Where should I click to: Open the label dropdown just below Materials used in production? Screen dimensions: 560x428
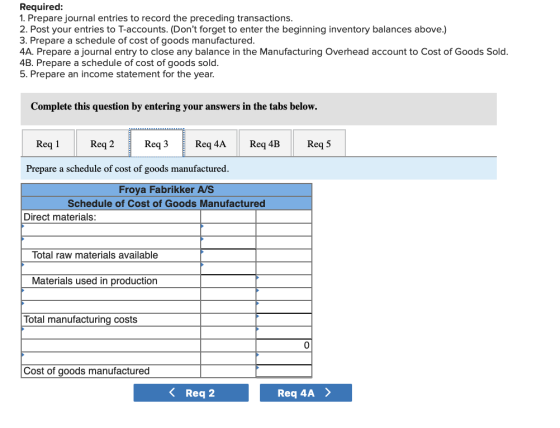[111, 294]
